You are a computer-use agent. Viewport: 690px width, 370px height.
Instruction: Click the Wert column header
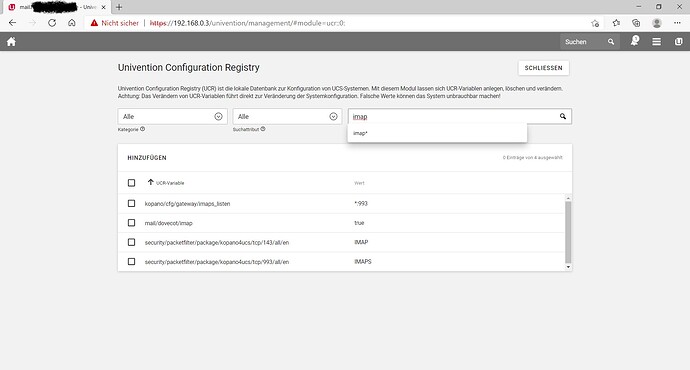tap(359, 183)
